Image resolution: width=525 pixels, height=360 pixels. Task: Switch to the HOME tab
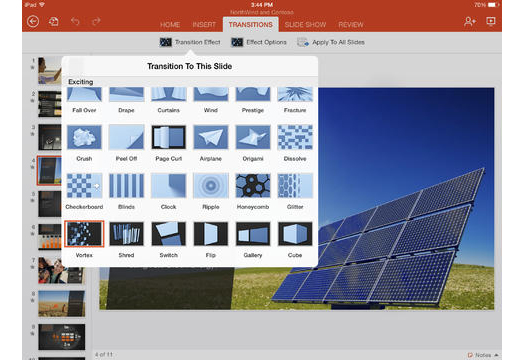click(x=170, y=25)
